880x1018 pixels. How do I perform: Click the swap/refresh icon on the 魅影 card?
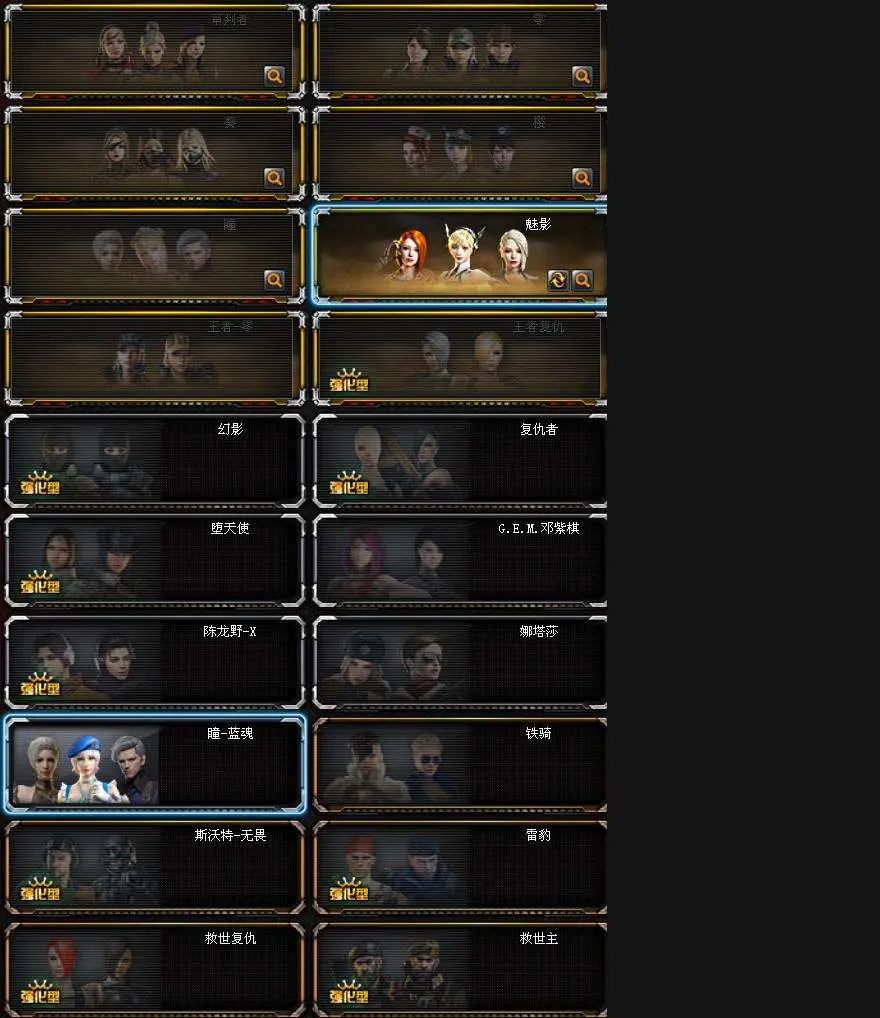(x=558, y=280)
